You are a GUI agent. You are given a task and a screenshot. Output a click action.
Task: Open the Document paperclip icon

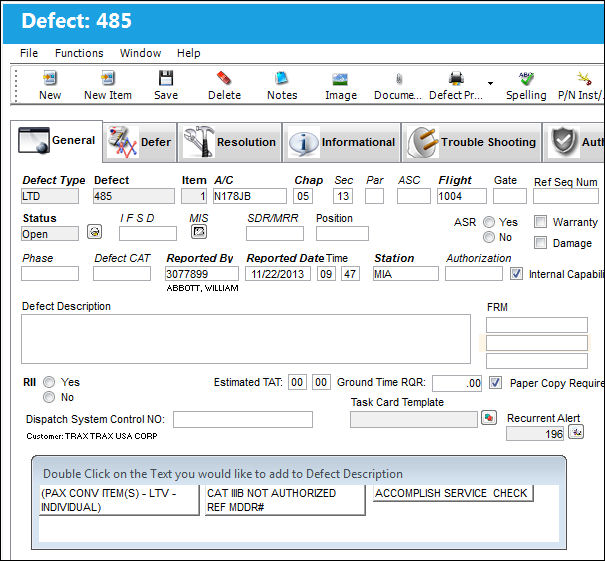(x=399, y=79)
